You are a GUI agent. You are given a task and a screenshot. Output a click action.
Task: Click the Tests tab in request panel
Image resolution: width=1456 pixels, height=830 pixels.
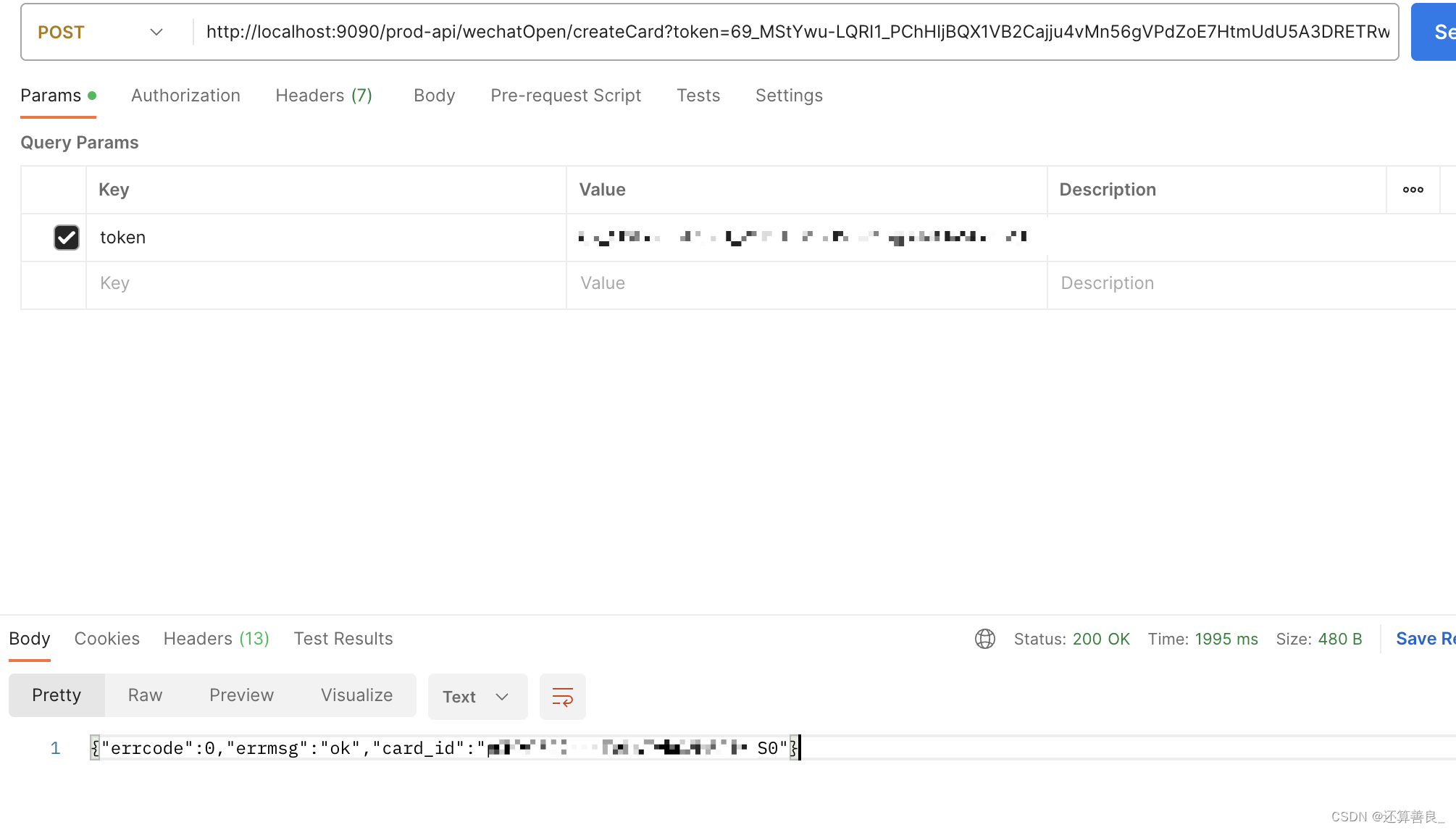click(698, 95)
